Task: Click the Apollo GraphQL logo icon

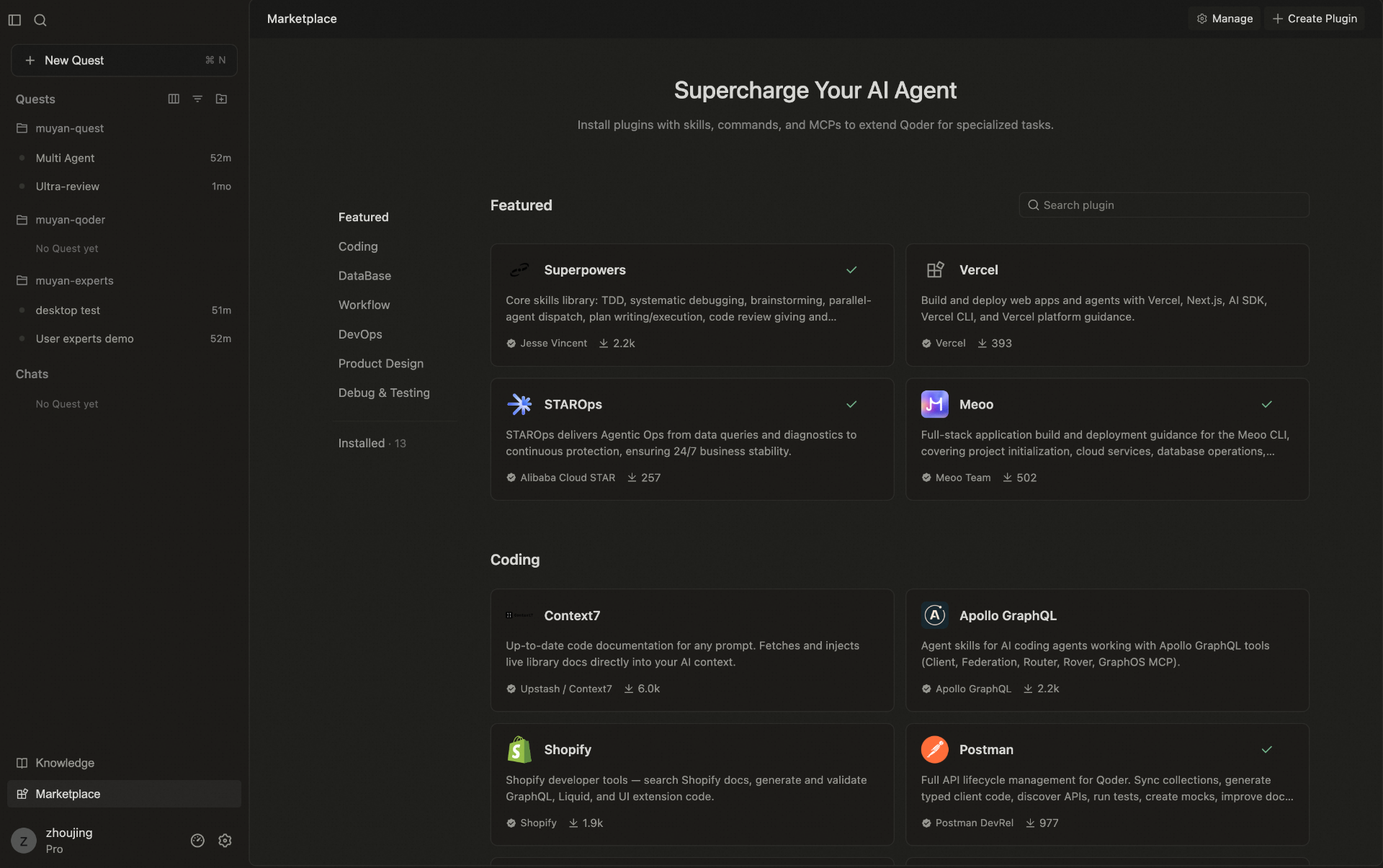Action: (x=935, y=615)
